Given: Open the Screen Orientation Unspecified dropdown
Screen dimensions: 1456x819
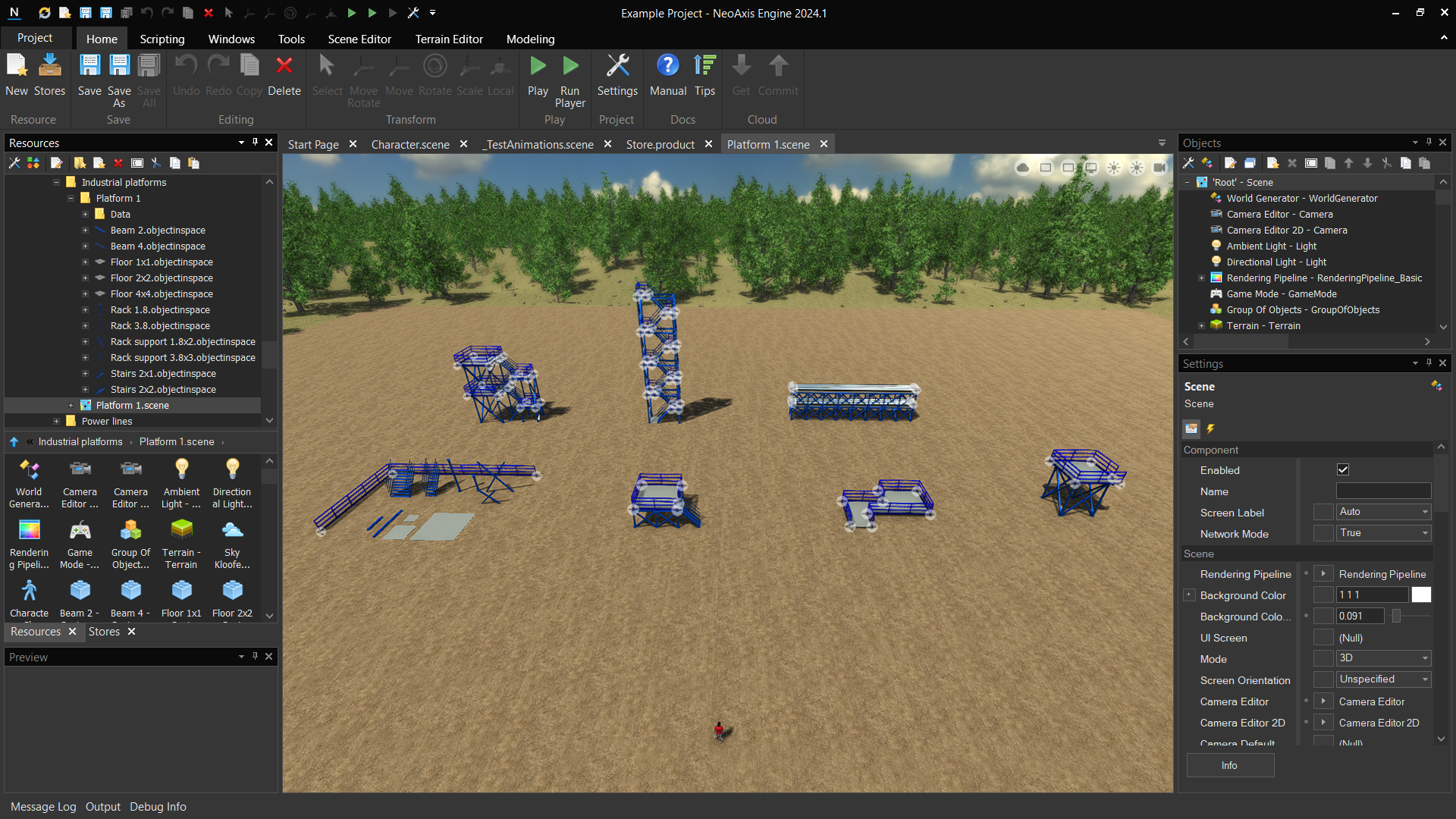Looking at the screenshot, I should point(1423,679).
